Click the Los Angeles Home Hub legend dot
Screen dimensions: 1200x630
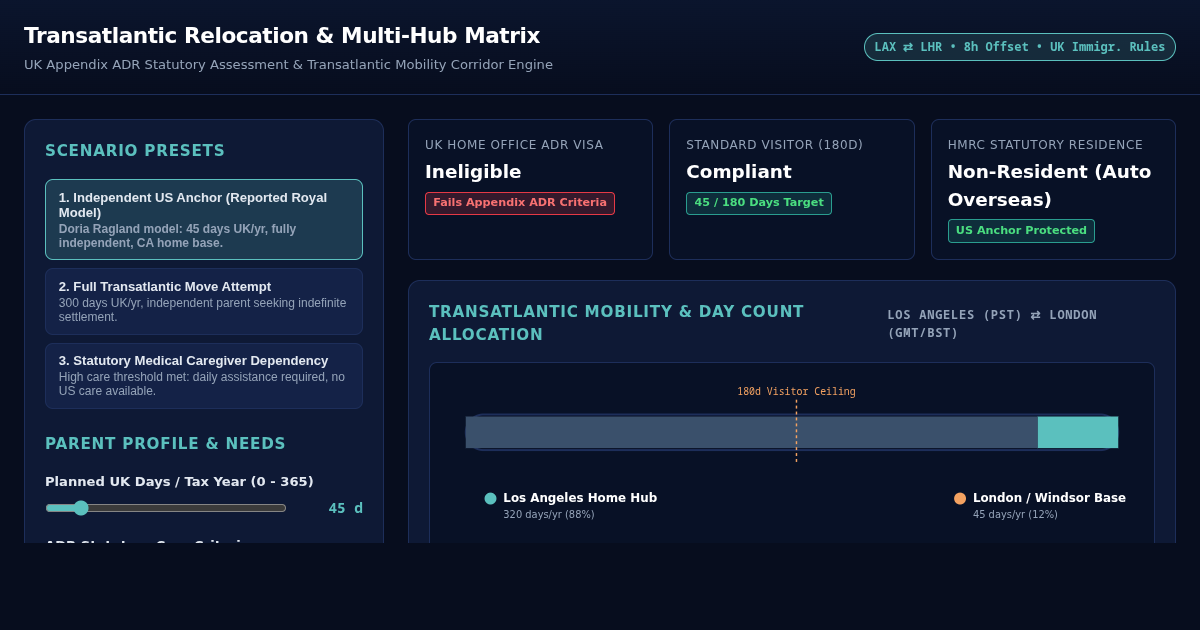point(491,498)
